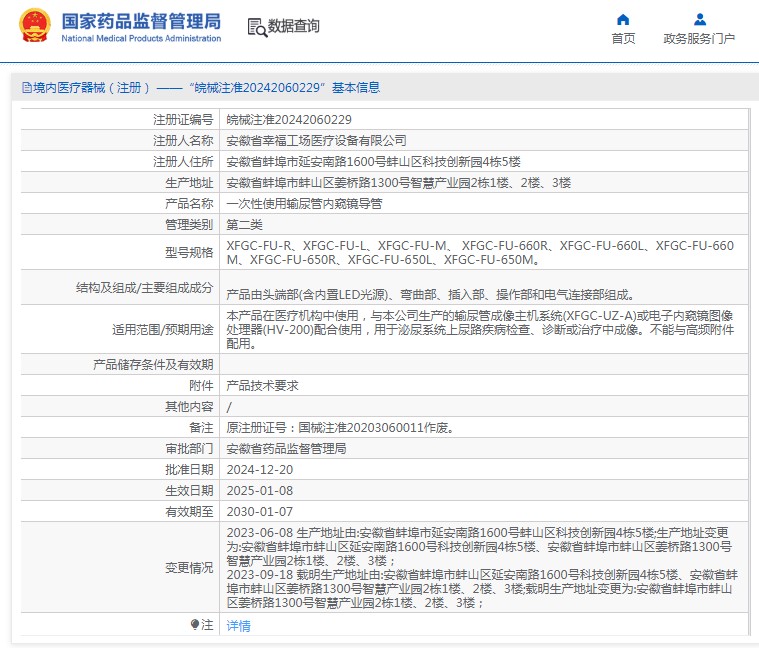Click the registrant name 安徽省幸福工场医疗设备有限公司
The image size is (759, 648).
(x=316, y=140)
